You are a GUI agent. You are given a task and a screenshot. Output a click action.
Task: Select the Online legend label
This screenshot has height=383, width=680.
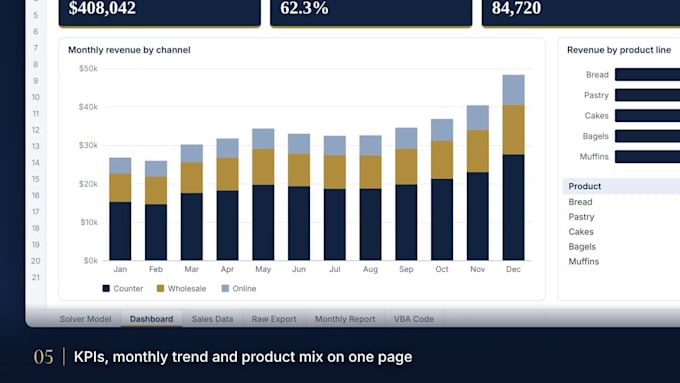click(244, 288)
